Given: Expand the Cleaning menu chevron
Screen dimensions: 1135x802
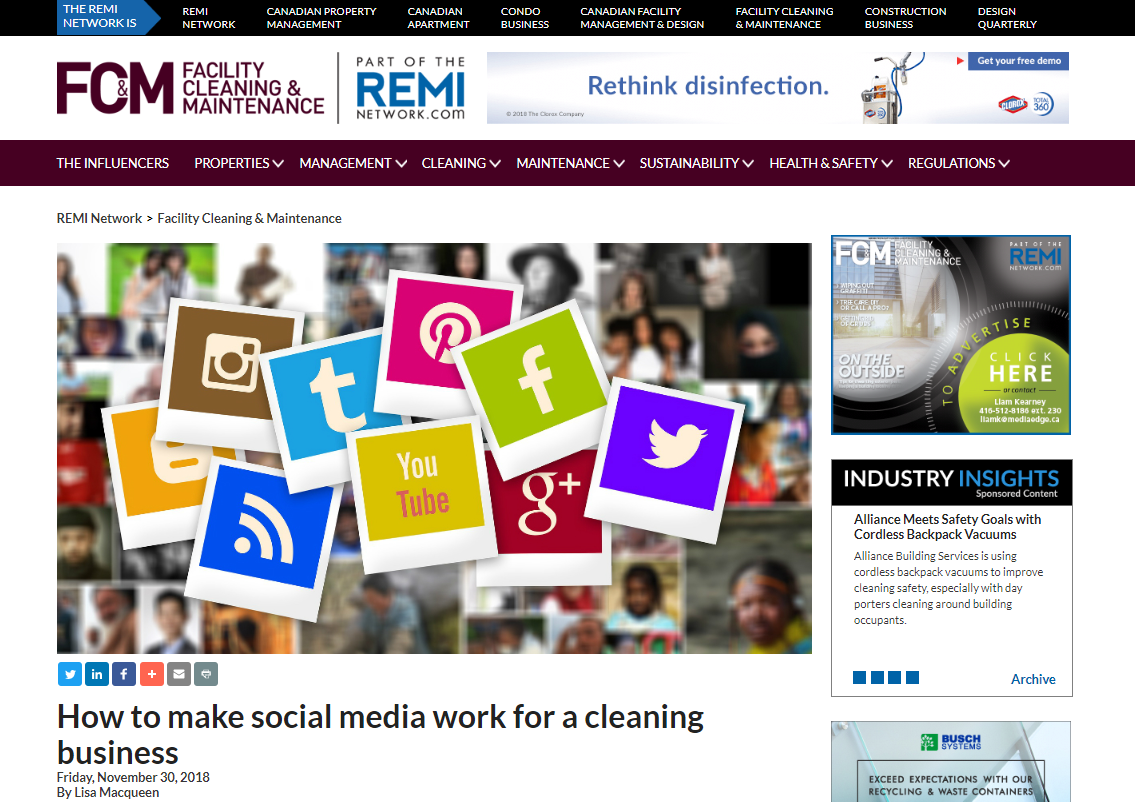Looking at the screenshot, I should point(495,164).
